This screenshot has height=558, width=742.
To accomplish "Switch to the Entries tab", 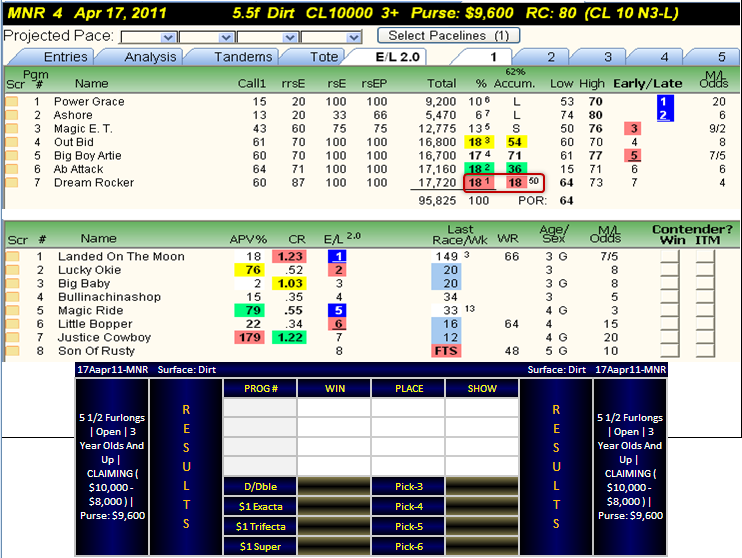I will coord(65,57).
